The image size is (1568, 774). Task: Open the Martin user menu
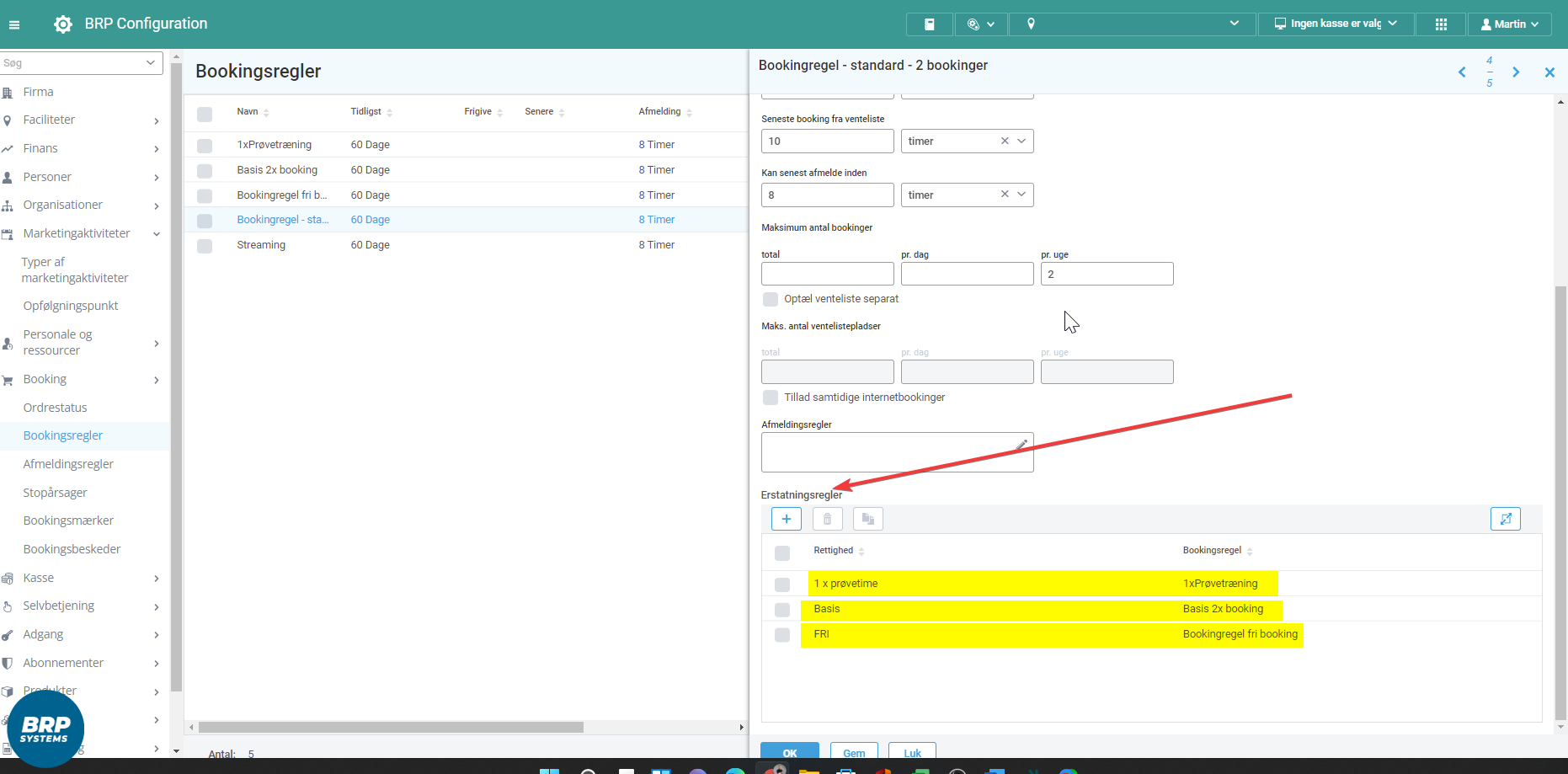1510,24
